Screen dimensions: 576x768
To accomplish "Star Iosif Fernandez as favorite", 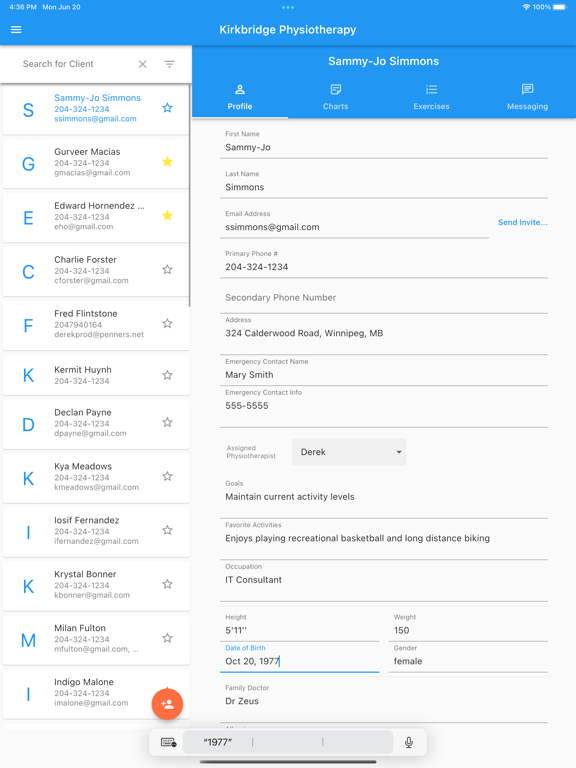I will (168, 530).
